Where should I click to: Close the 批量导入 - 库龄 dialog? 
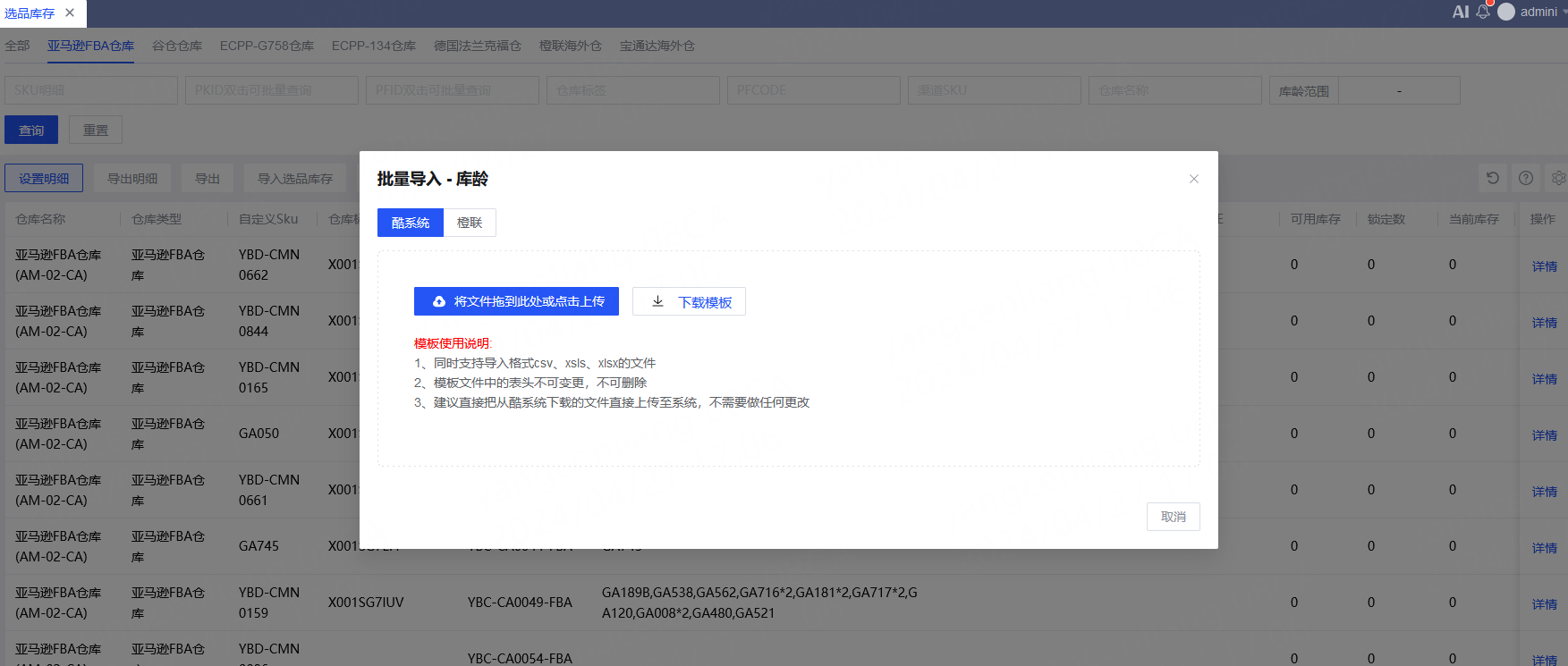pos(1193,179)
